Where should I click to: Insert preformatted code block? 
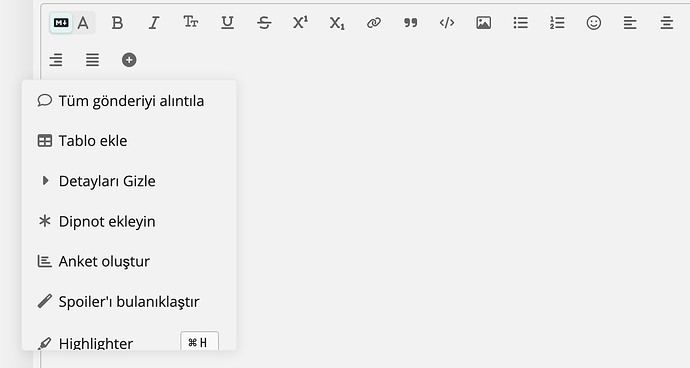click(447, 23)
